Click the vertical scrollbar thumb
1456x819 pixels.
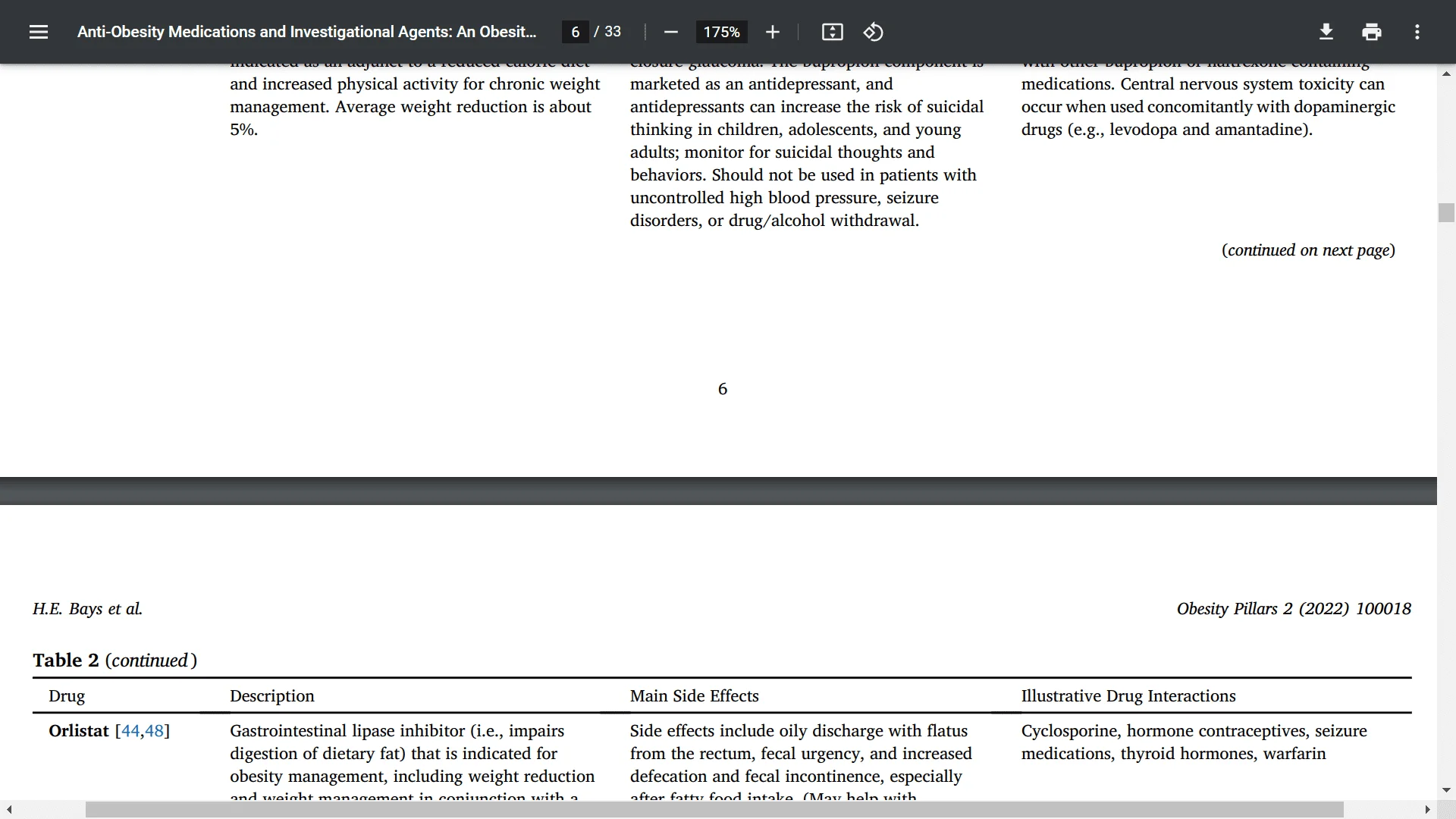pyautogui.click(x=1446, y=212)
